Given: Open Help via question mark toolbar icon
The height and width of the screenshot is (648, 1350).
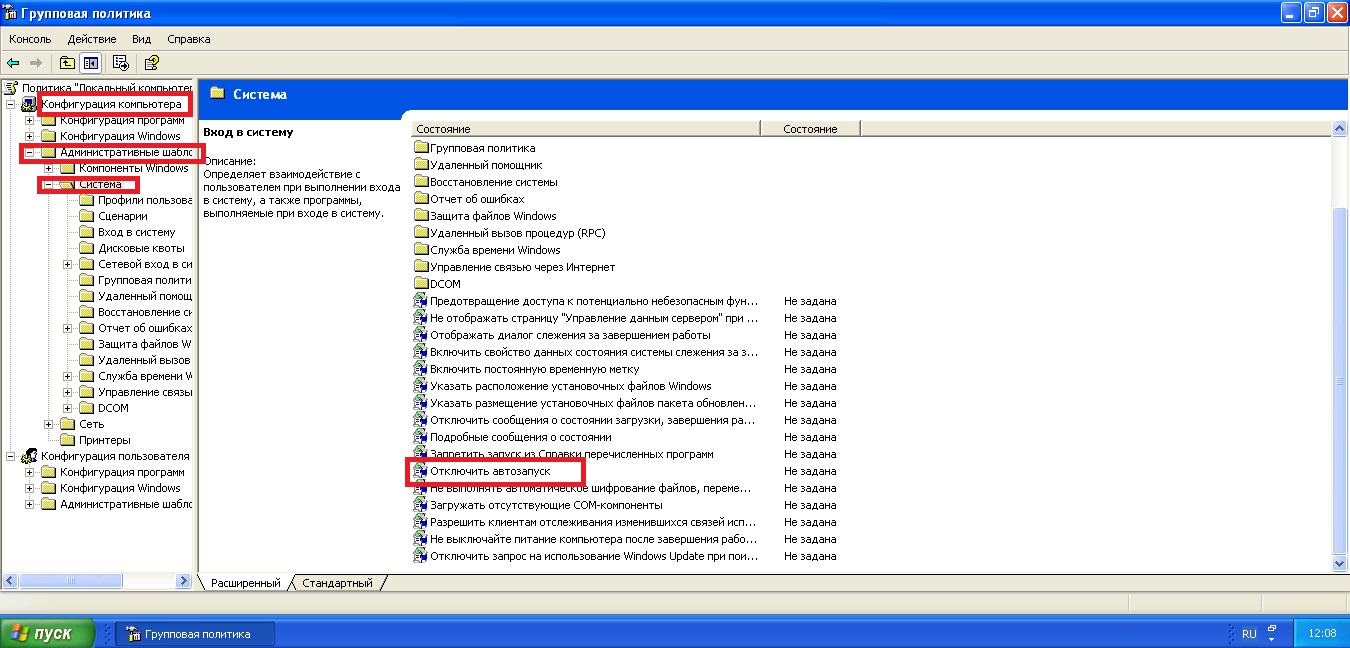Looking at the screenshot, I should (x=152, y=63).
